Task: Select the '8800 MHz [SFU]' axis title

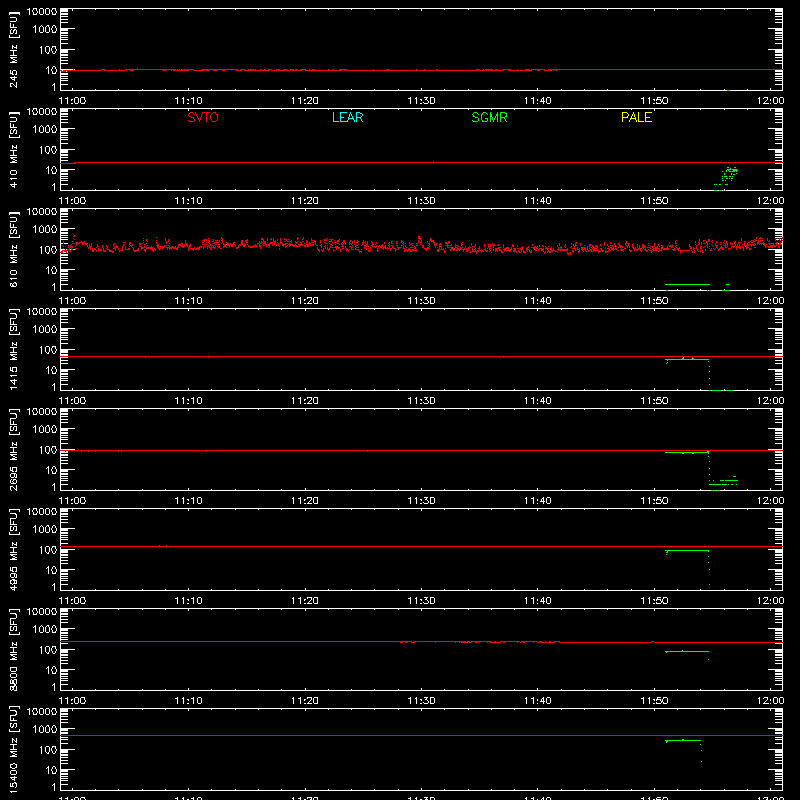Action: coord(13,649)
